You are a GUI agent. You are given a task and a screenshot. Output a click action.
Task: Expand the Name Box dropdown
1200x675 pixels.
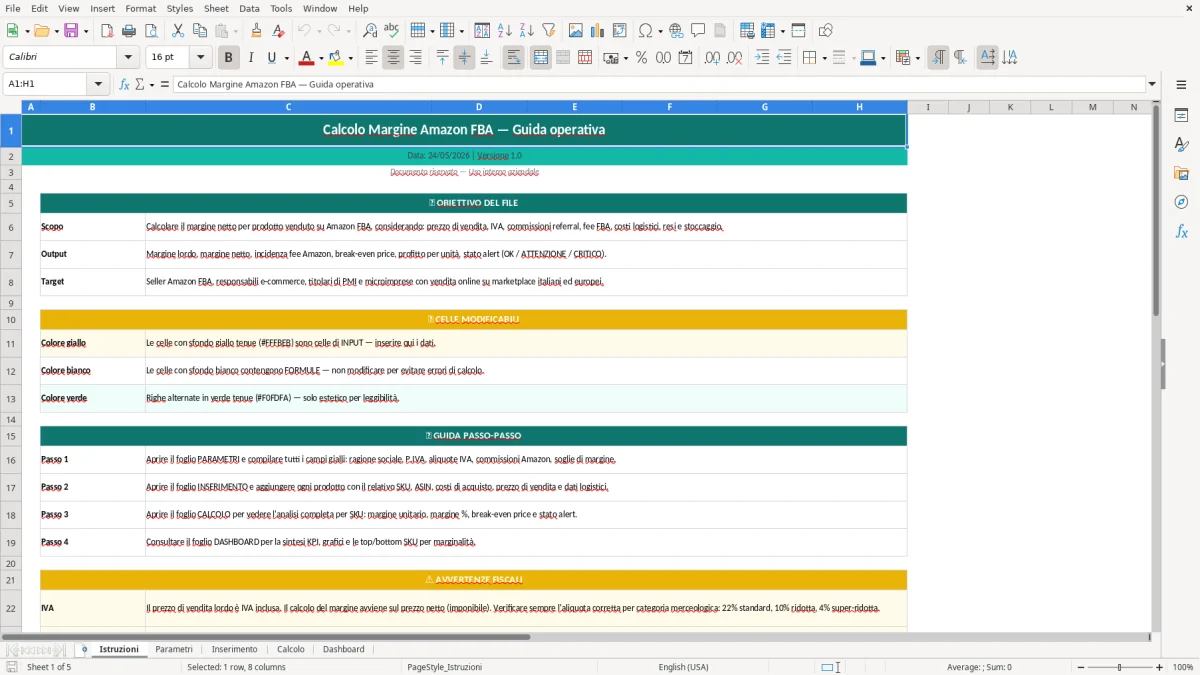[98, 84]
